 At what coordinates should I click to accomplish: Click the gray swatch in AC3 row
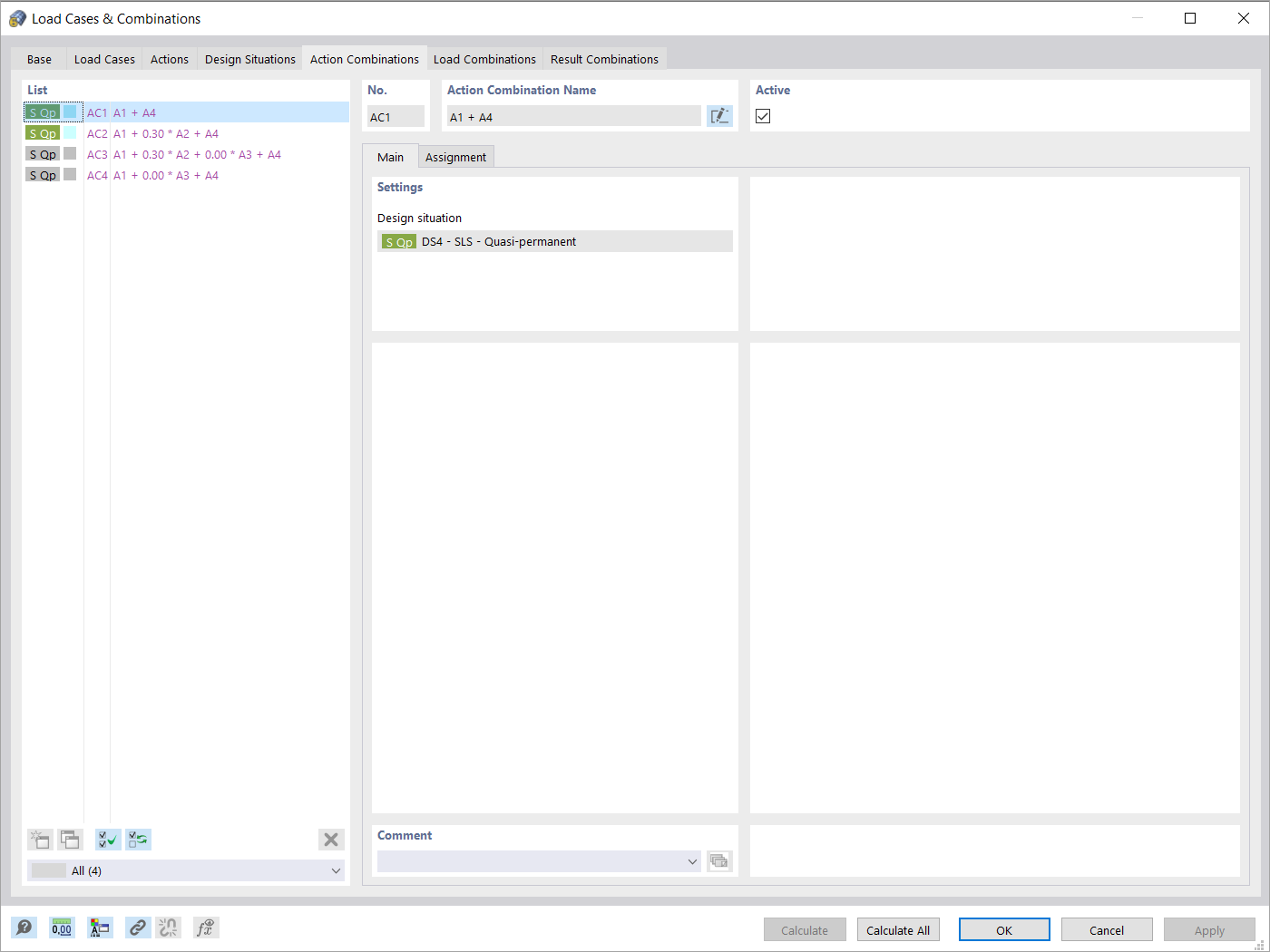[70, 154]
